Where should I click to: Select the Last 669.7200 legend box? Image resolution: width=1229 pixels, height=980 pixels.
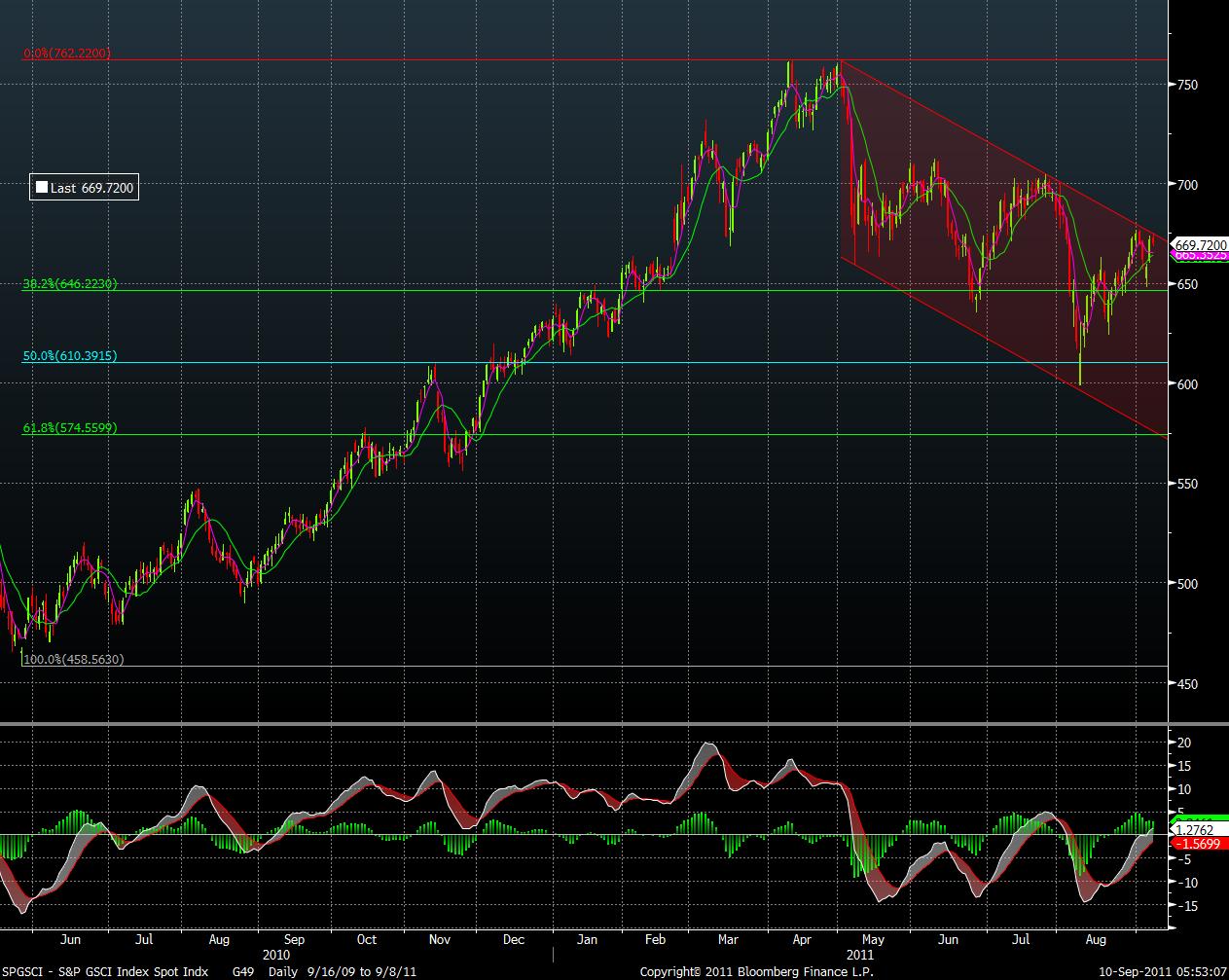point(84,189)
